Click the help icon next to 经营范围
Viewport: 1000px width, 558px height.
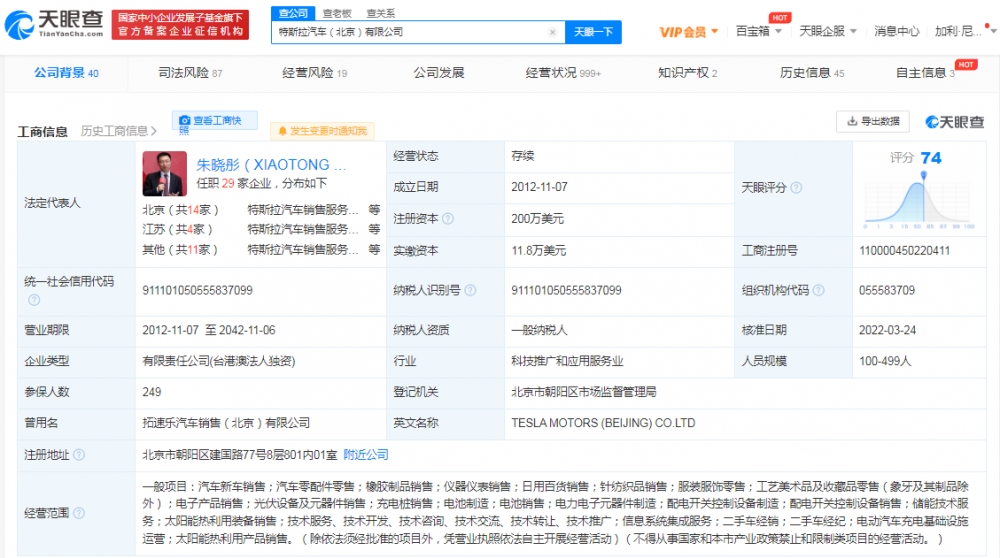click(78, 513)
